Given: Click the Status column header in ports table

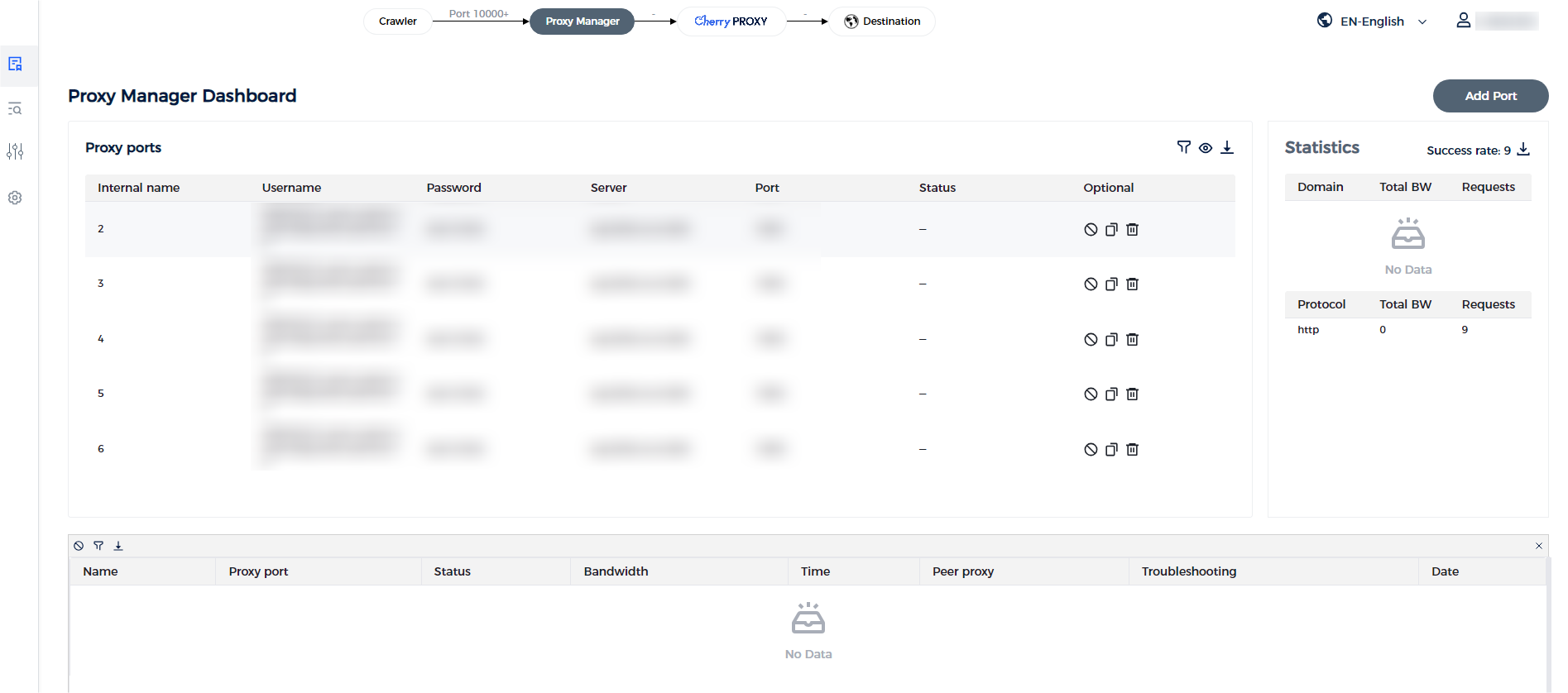Looking at the screenshot, I should (x=937, y=188).
